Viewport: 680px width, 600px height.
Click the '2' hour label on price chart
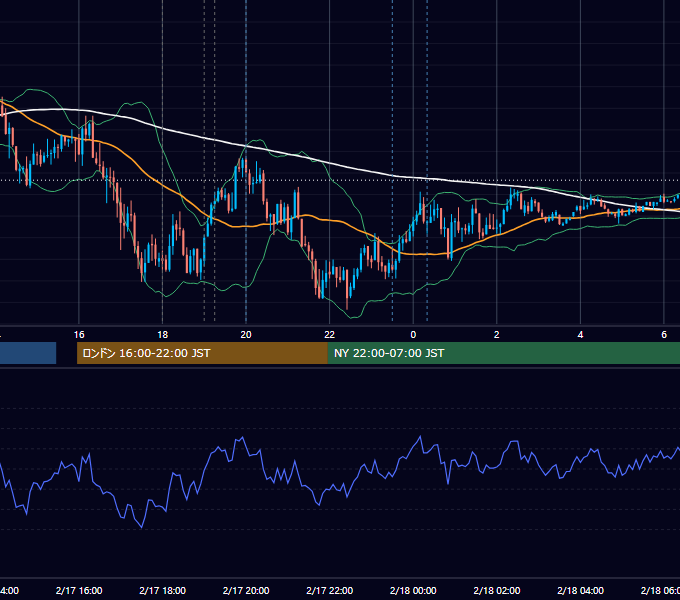tap(497, 335)
